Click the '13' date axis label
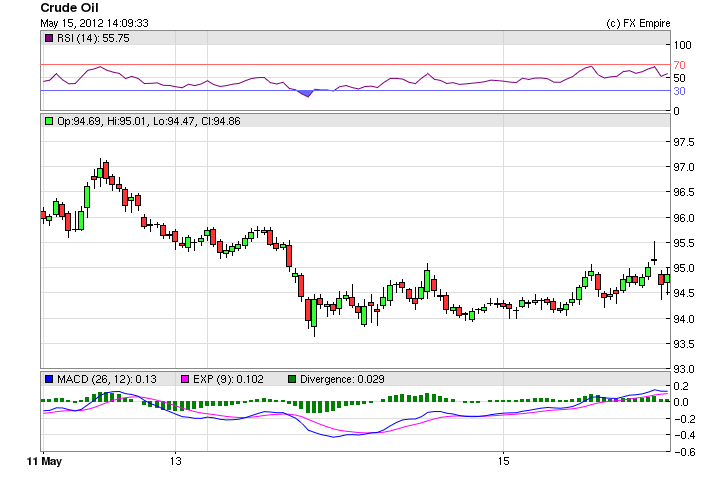This screenshot has height=487, width=710. (x=176, y=461)
